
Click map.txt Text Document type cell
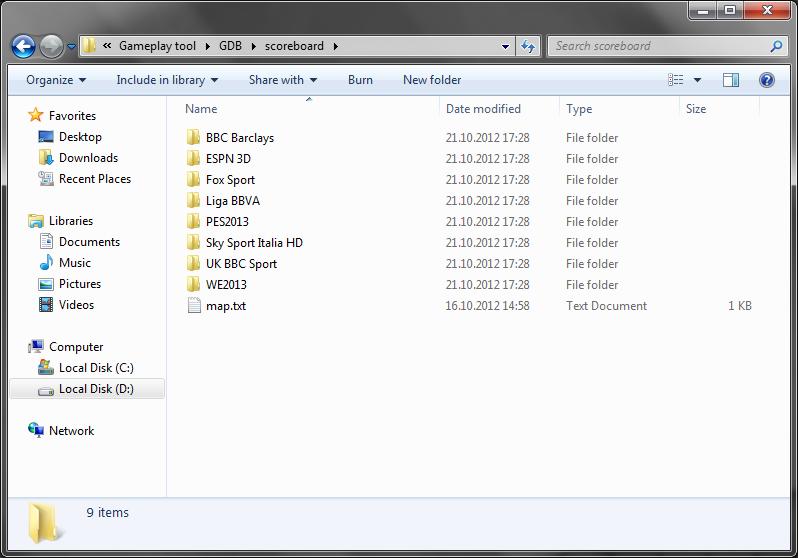[x=606, y=305]
